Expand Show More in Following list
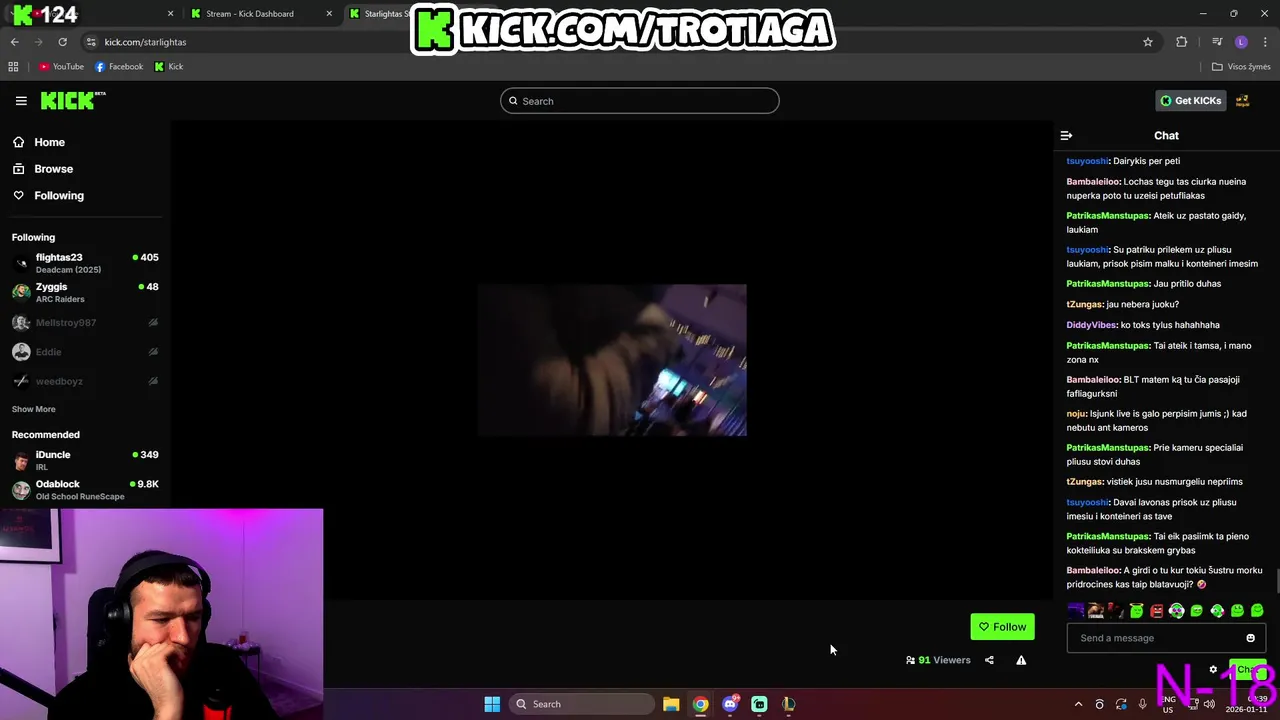Image resolution: width=1280 pixels, height=720 pixels. pyautogui.click(x=34, y=409)
